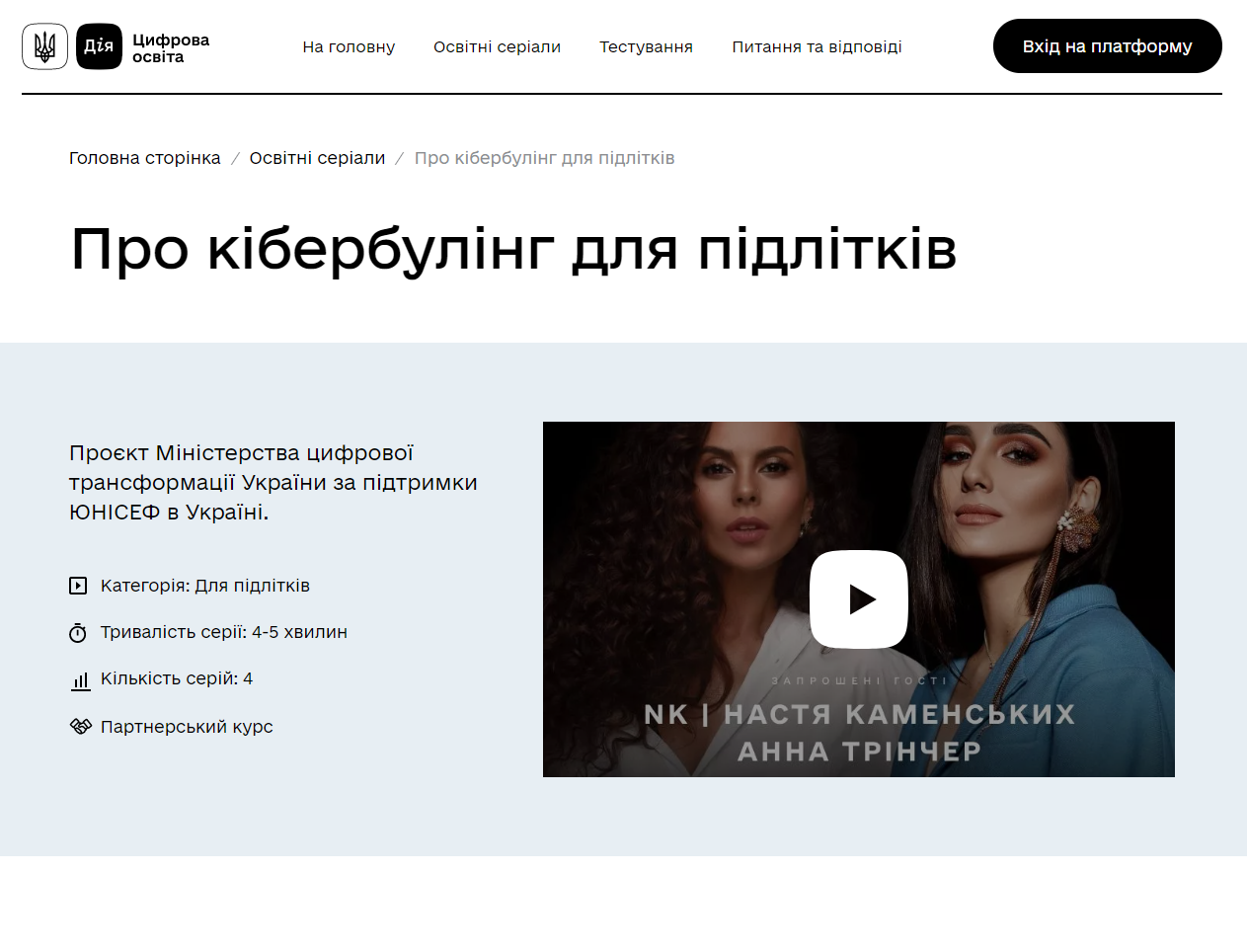Screen dimensions: 1247x952
Task: Click the category play-square icon
Action: [x=78, y=586]
